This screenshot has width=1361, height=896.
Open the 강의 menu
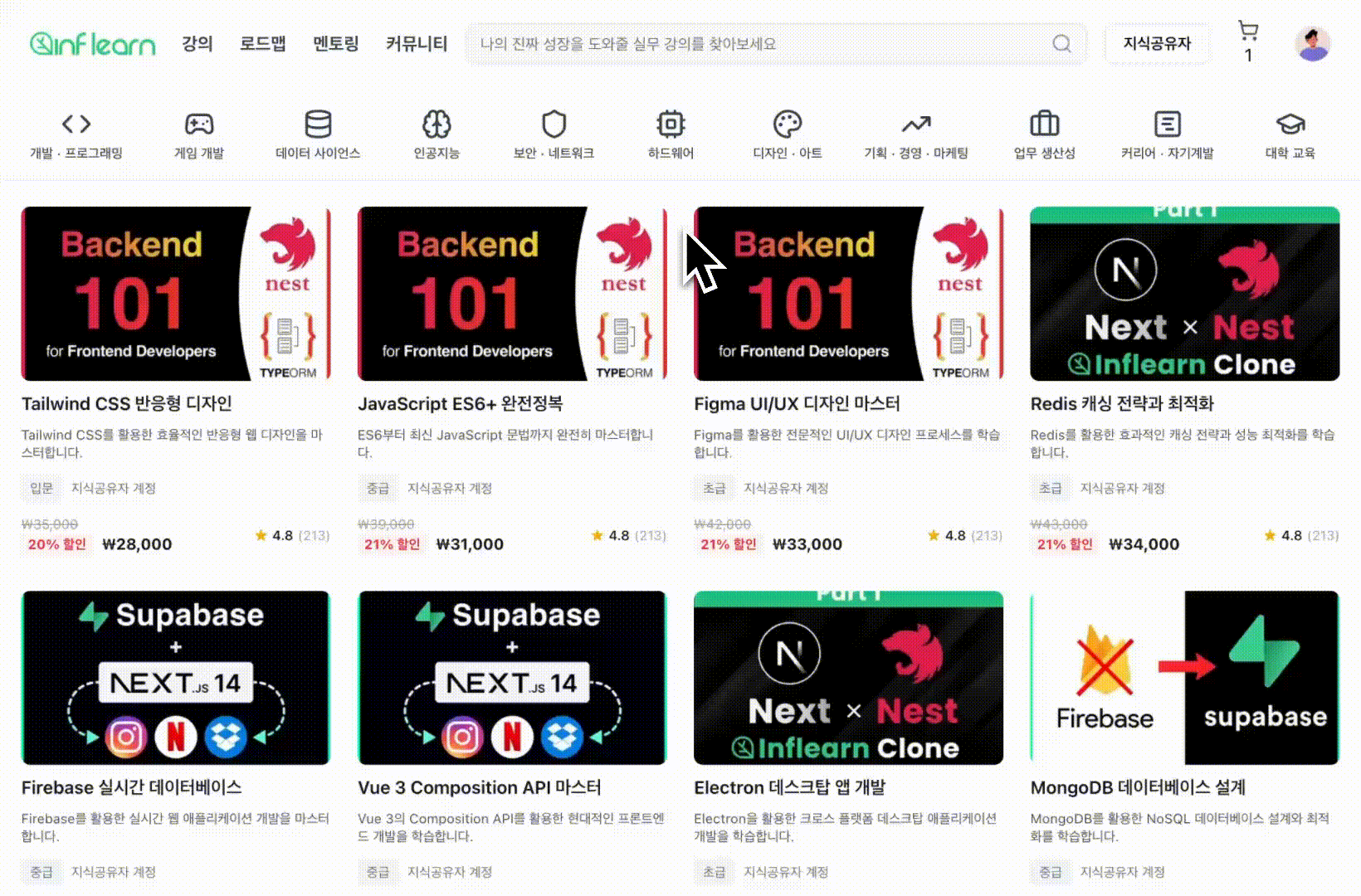point(198,44)
